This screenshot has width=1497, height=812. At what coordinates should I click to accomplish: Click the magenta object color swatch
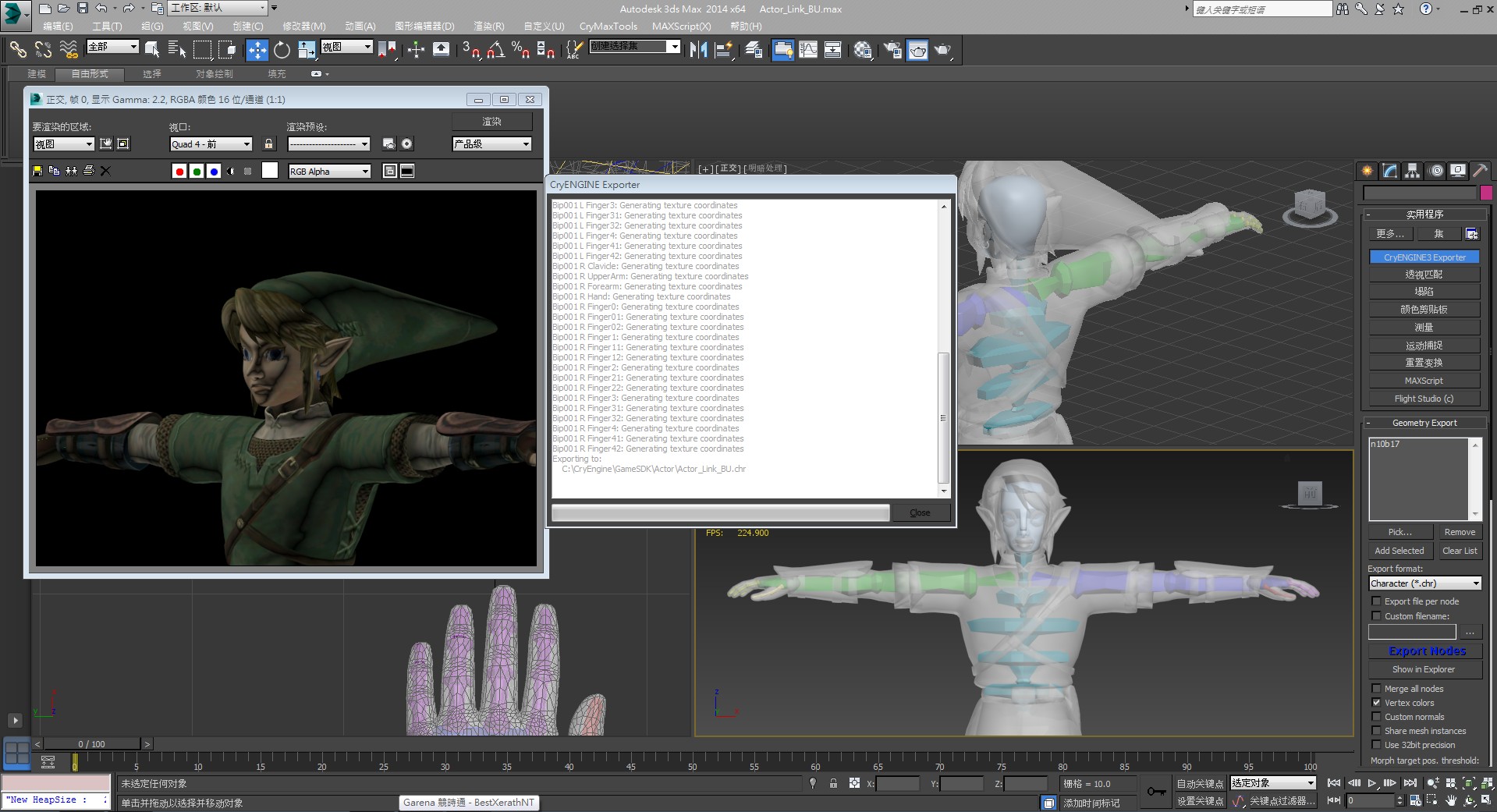[x=1485, y=193]
